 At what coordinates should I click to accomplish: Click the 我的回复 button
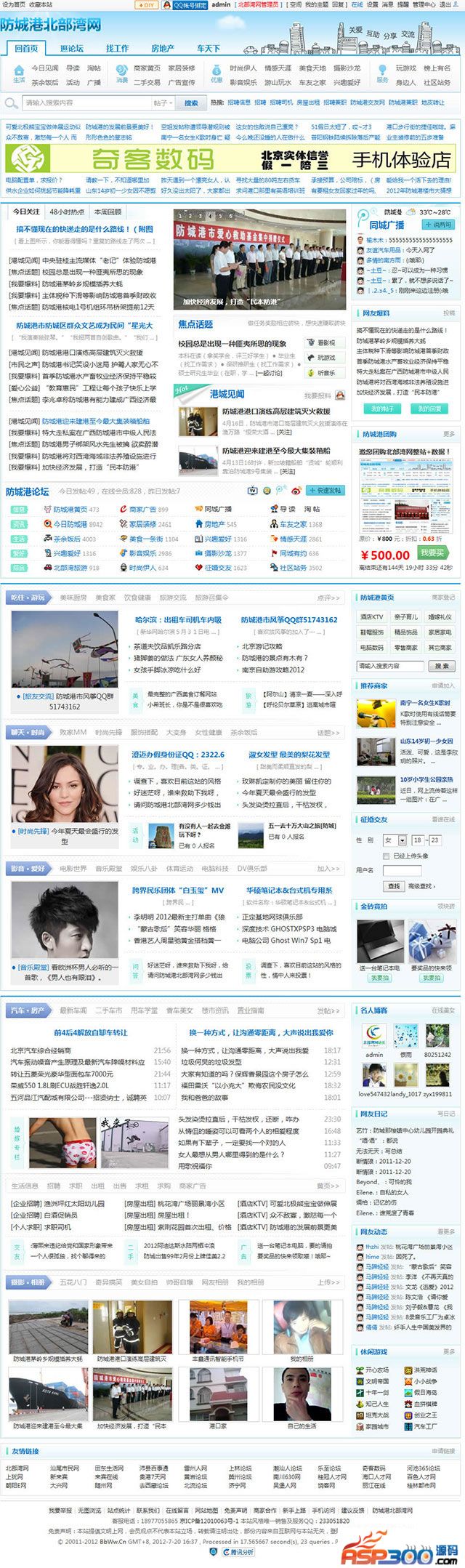pos(429,409)
